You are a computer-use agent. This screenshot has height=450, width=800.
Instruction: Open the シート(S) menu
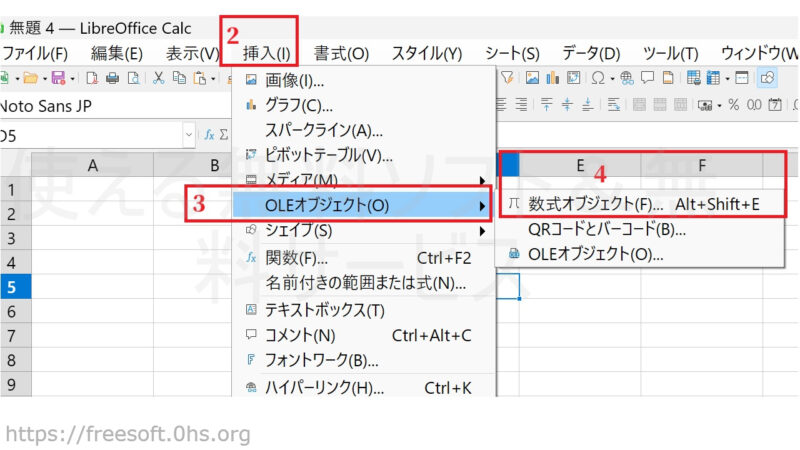512,53
